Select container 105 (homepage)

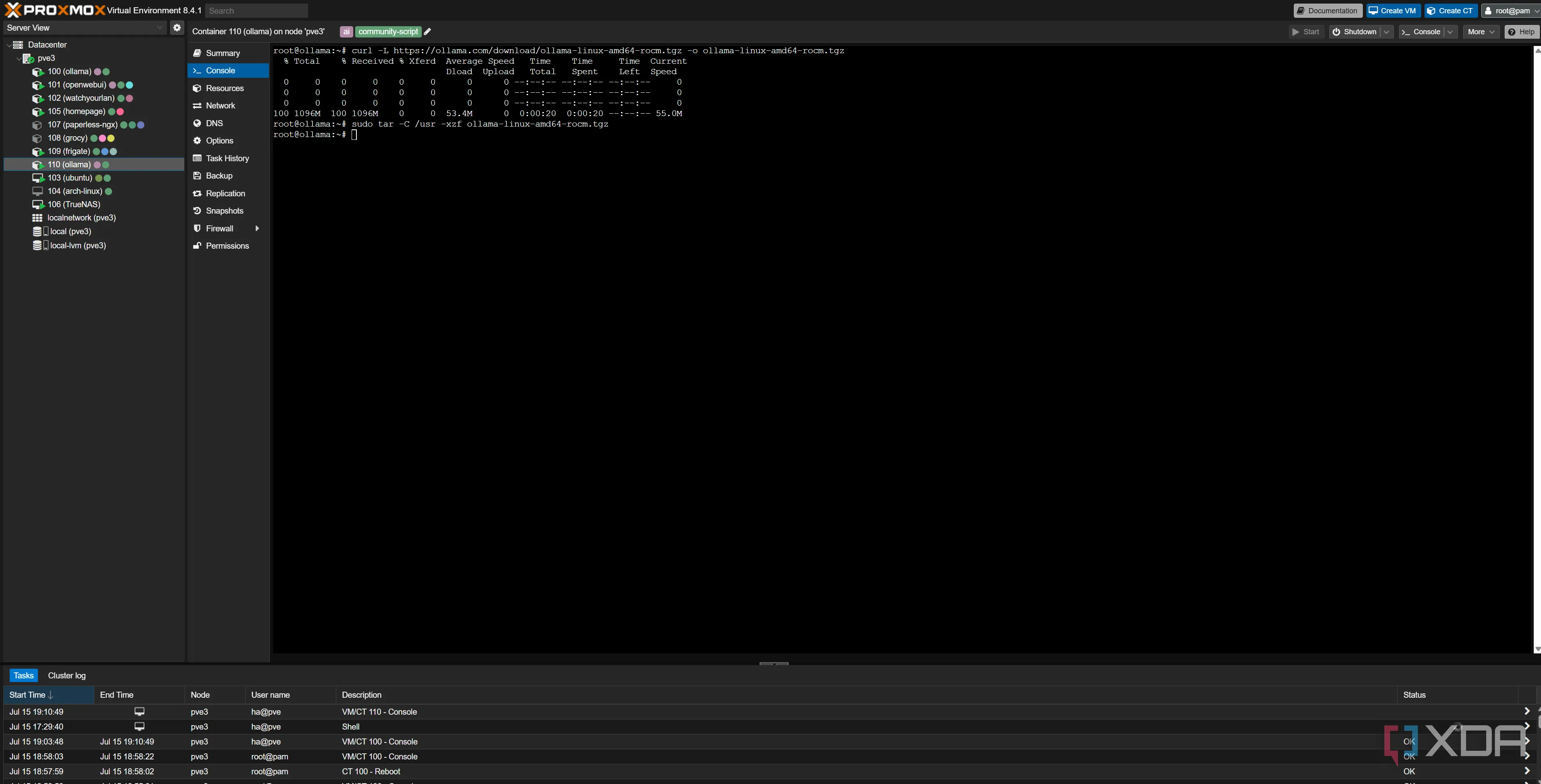pos(76,111)
